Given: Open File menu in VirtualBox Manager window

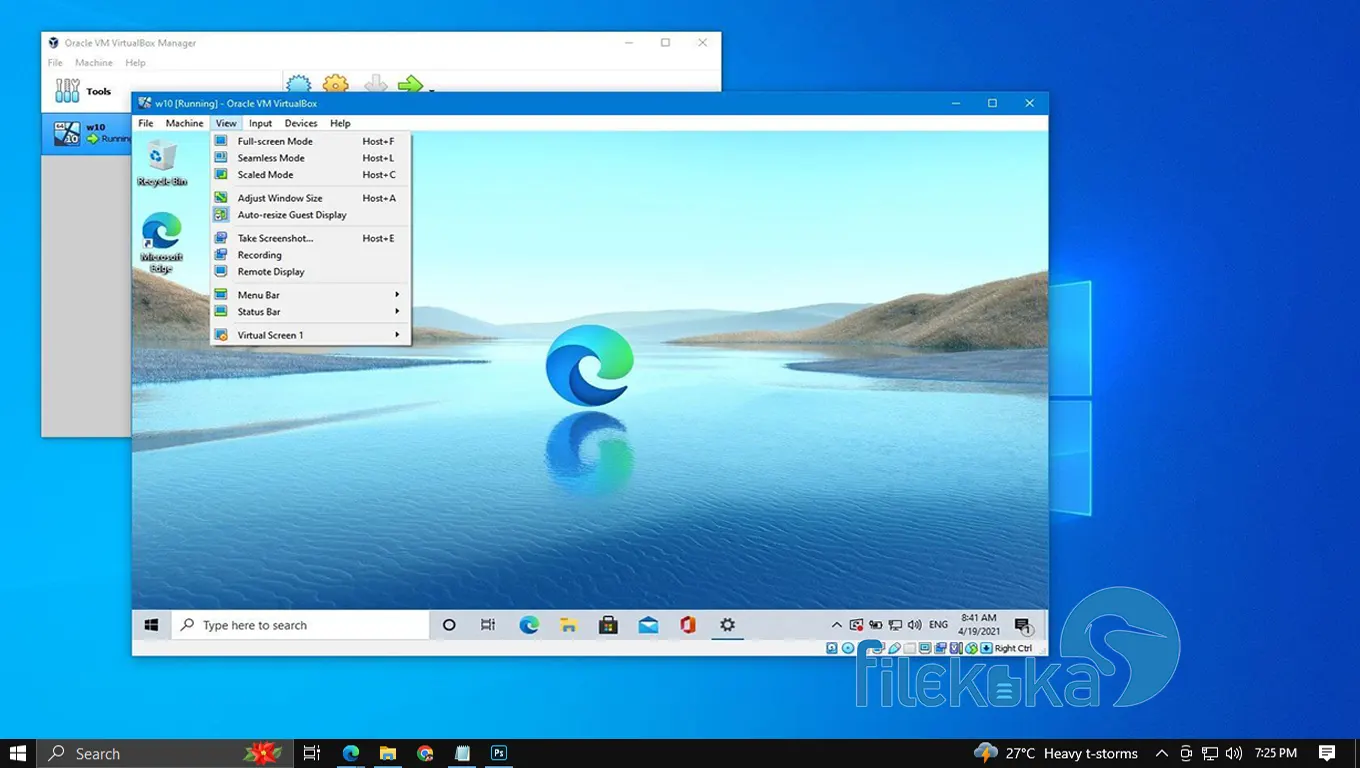Looking at the screenshot, I should pyautogui.click(x=55, y=62).
